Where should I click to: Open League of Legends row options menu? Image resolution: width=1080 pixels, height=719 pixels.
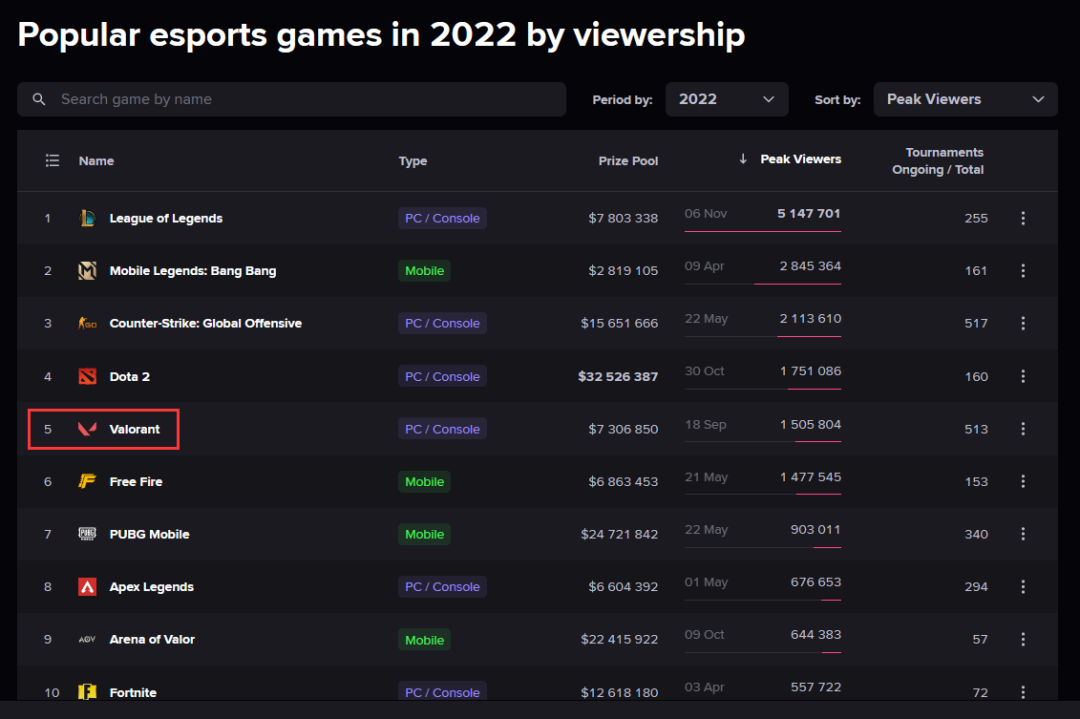1023,218
